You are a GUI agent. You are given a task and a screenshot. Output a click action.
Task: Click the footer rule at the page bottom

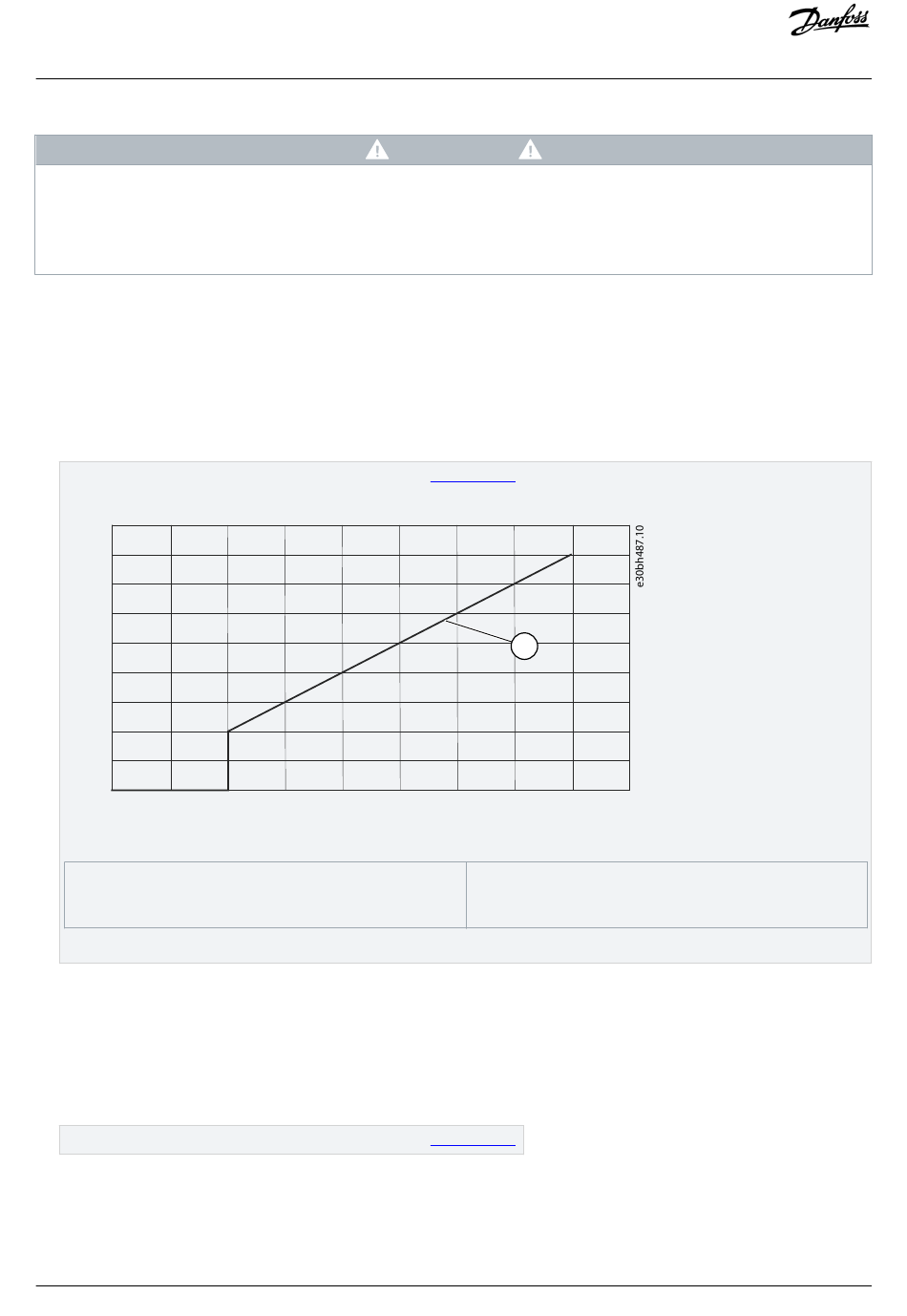(x=453, y=1285)
